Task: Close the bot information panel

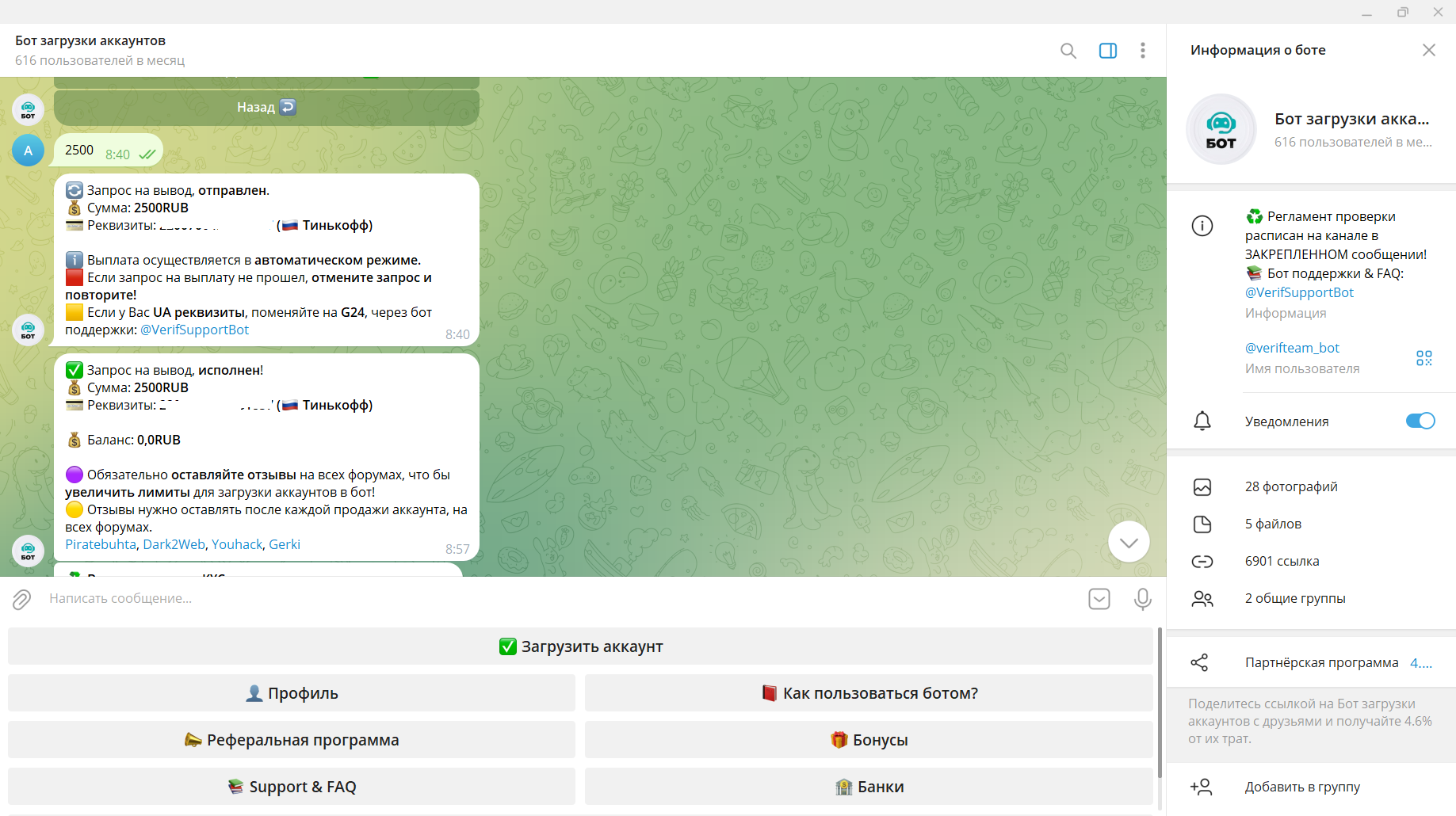Action: tap(1428, 50)
